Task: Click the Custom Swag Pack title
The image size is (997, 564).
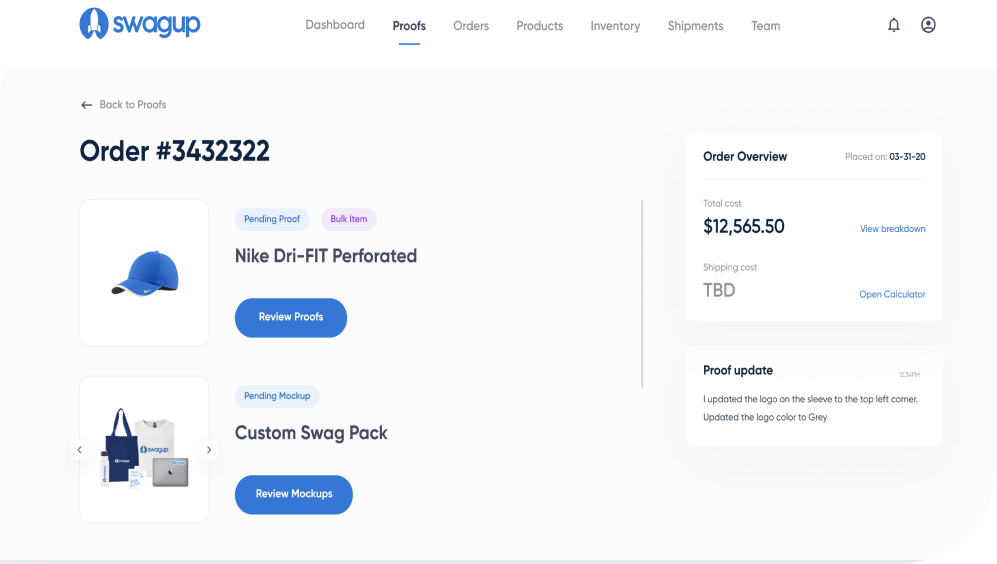Action: pos(311,433)
